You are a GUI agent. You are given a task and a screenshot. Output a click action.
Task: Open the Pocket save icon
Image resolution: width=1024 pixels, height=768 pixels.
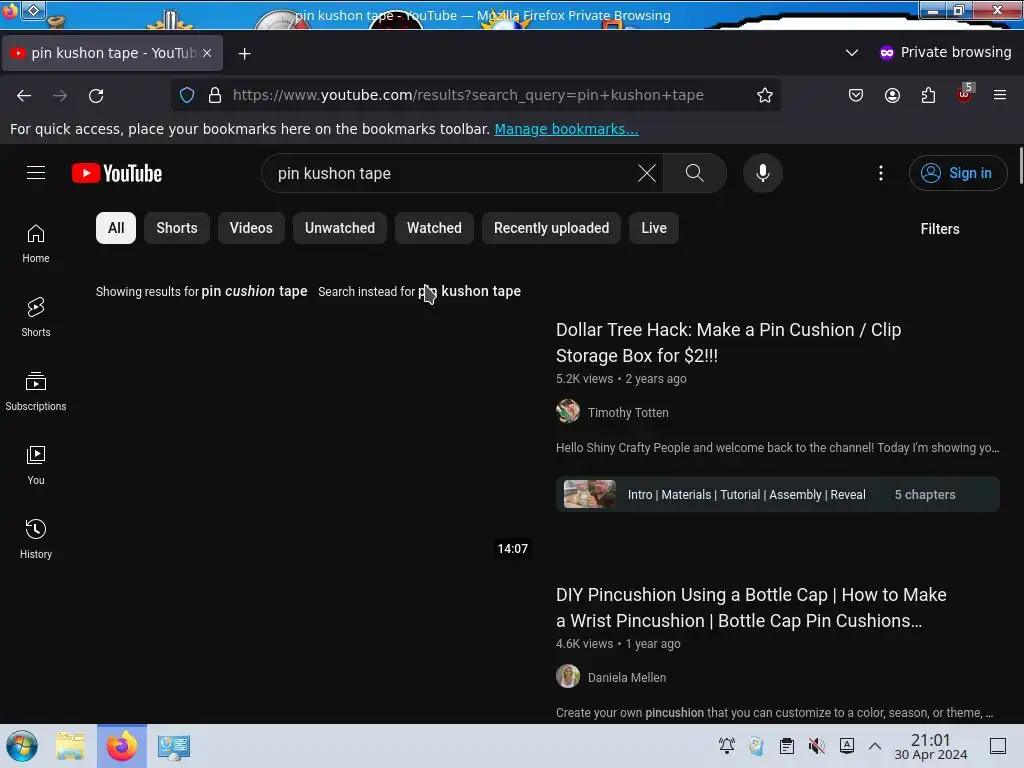(856, 95)
